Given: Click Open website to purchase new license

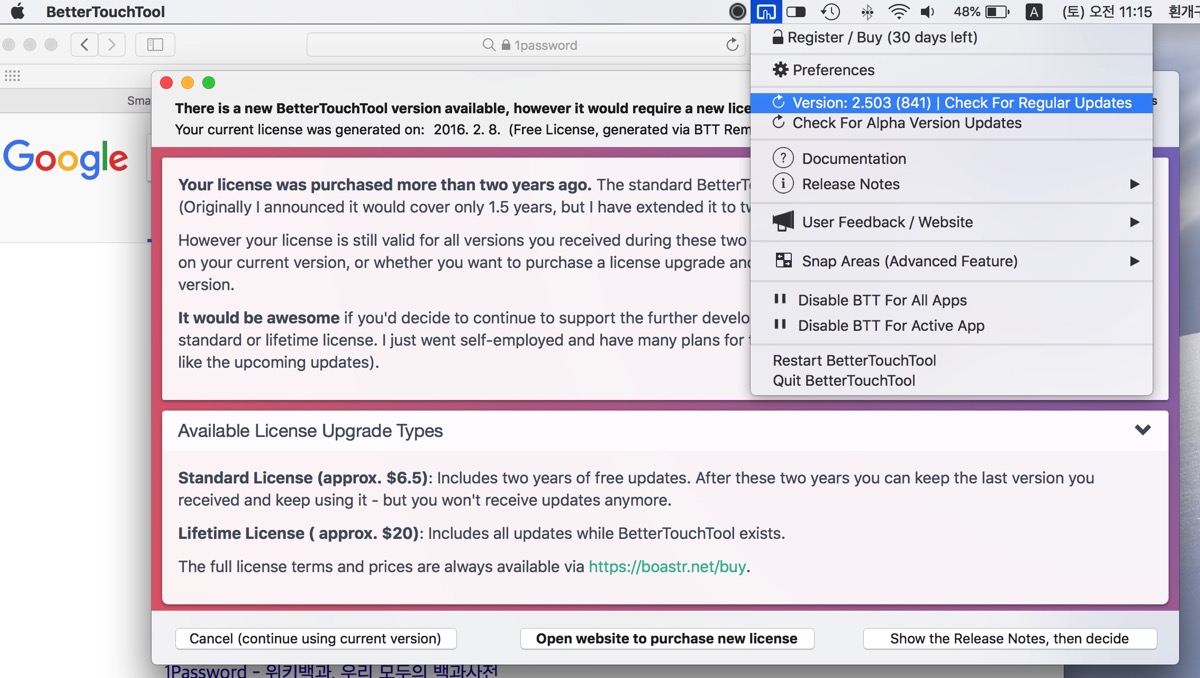Looking at the screenshot, I should [x=667, y=638].
